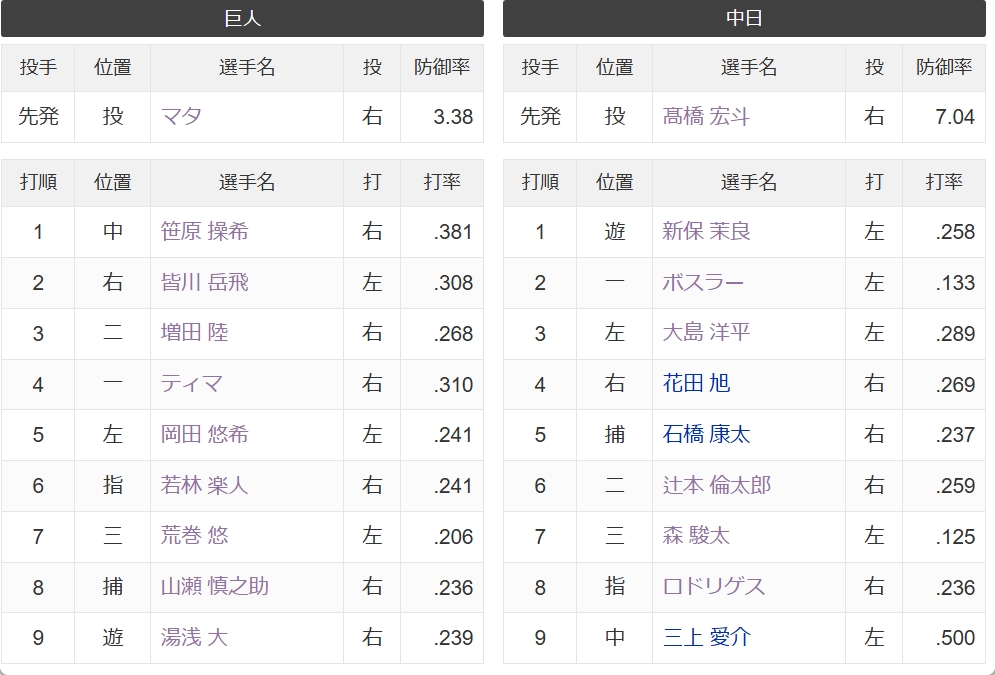
Task: Open 三上 愛介 player profile
Action: pyautogui.click(x=706, y=638)
